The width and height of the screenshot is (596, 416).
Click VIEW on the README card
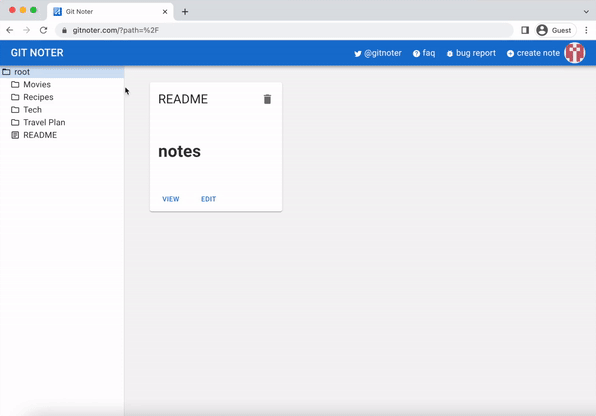click(x=171, y=199)
